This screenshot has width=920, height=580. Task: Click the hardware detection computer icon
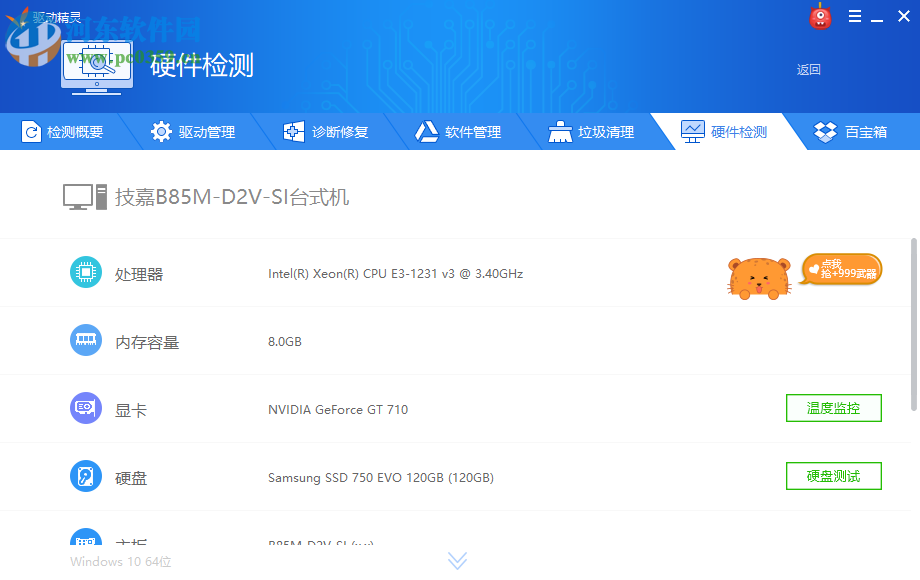pyautogui.click(x=96, y=68)
